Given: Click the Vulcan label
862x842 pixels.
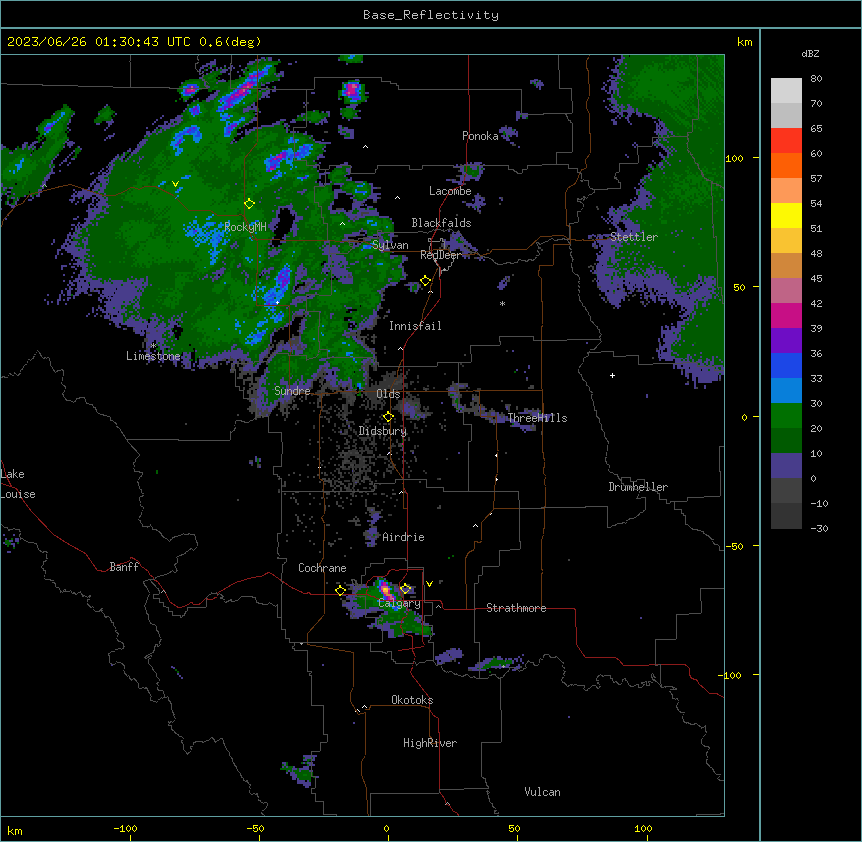Looking at the screenshot, I should tap(543, 792).
